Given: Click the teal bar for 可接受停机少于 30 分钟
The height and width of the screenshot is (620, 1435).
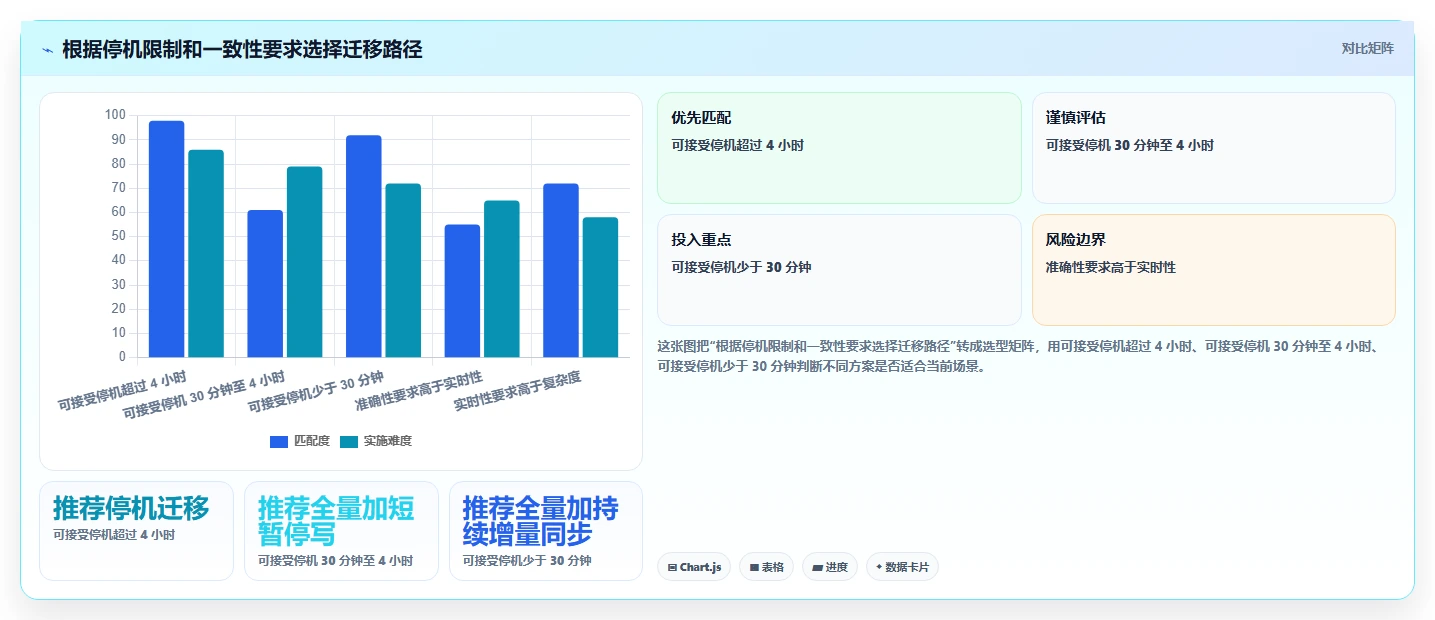Looking at the screenshot, I should point(403,270).
